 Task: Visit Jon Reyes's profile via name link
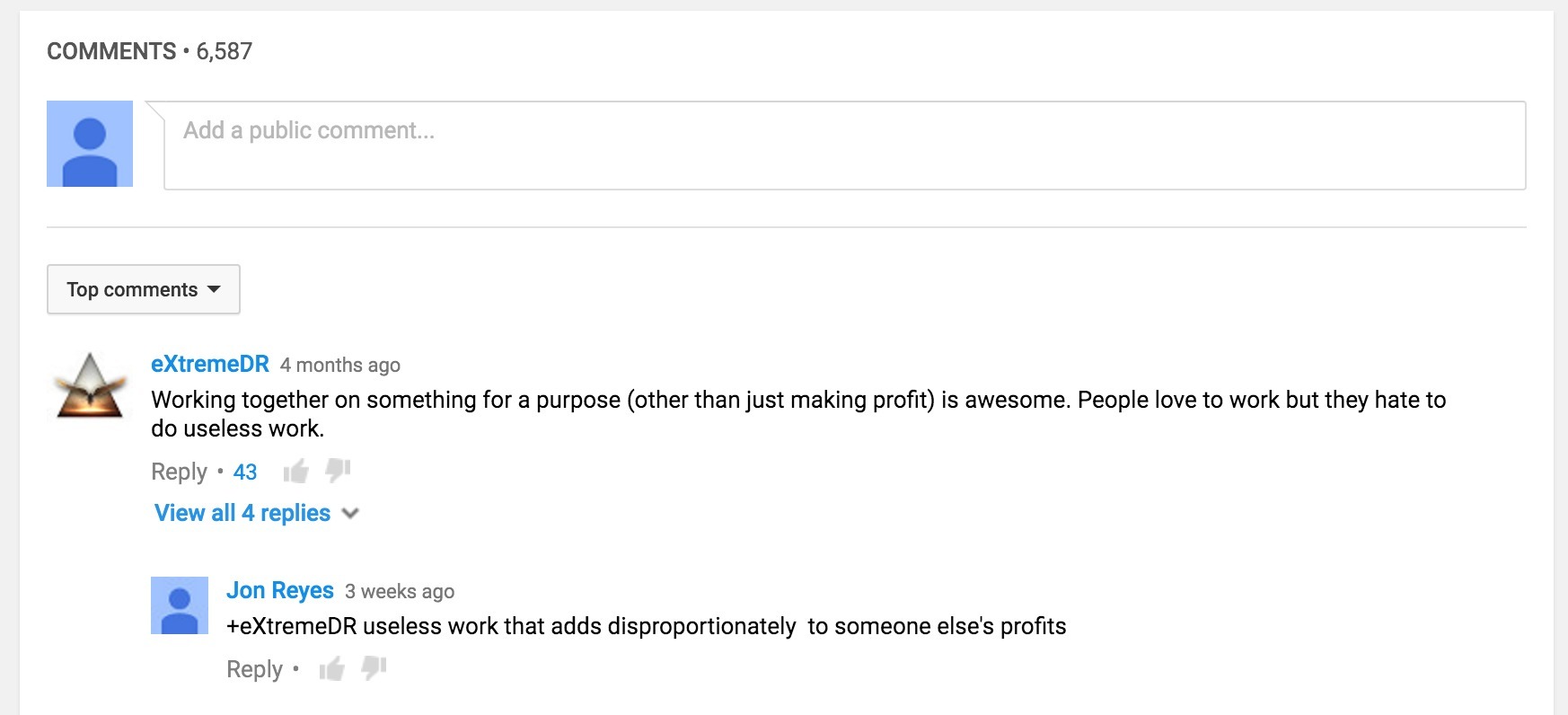click(280, 590)
